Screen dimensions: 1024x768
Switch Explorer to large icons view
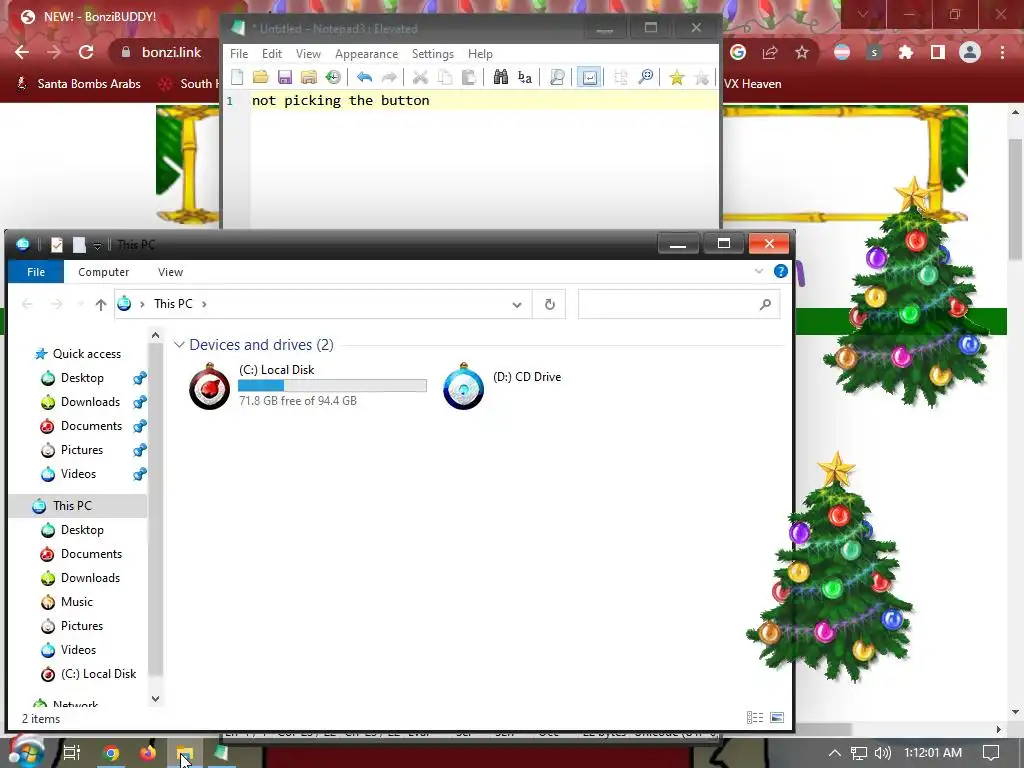click(x=776, y=718)
